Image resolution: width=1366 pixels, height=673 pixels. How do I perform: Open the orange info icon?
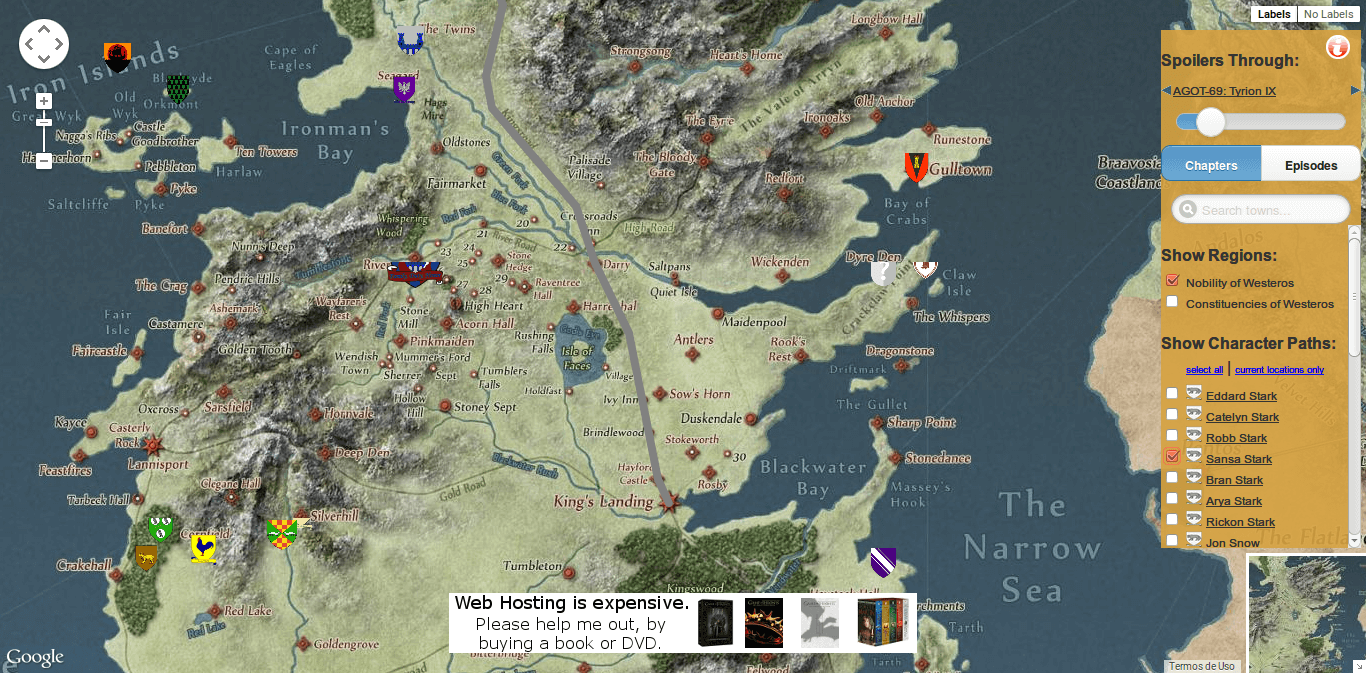pos(1337,47)
